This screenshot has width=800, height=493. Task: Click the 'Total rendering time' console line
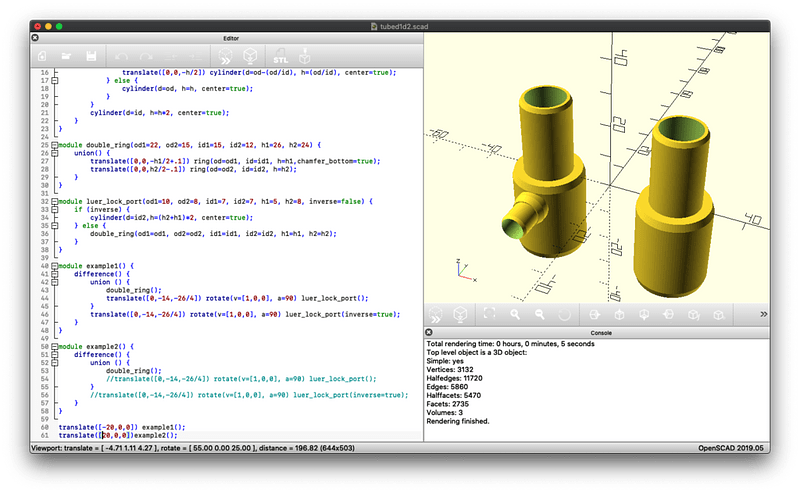click(x=510, y=344)
